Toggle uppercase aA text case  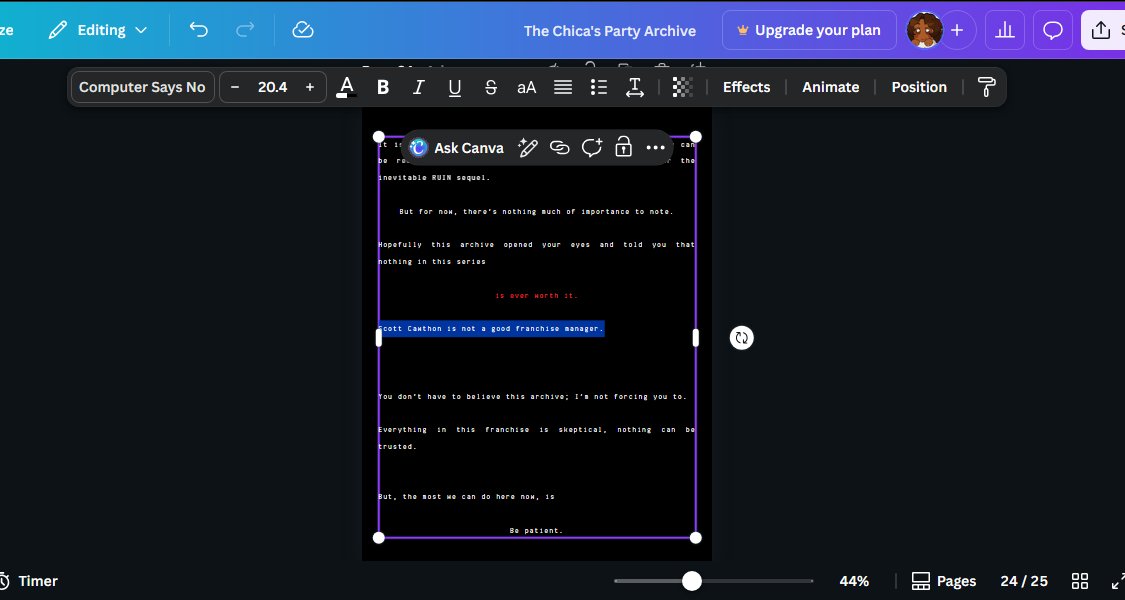coord(527,87)
